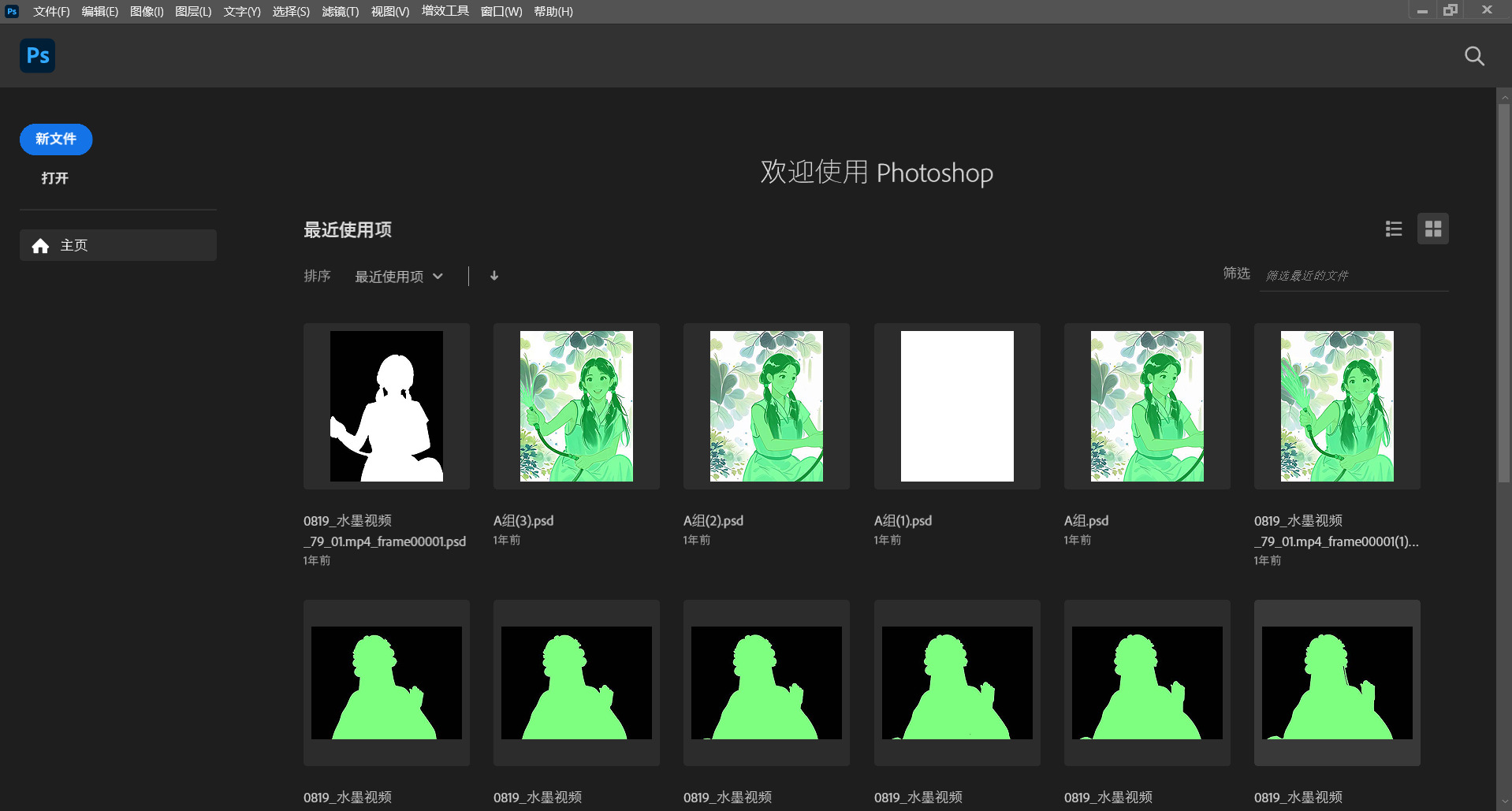Switch to list view layout
The height and width of the screenshot is (811, 1512).
click(x=1393, y=229)
